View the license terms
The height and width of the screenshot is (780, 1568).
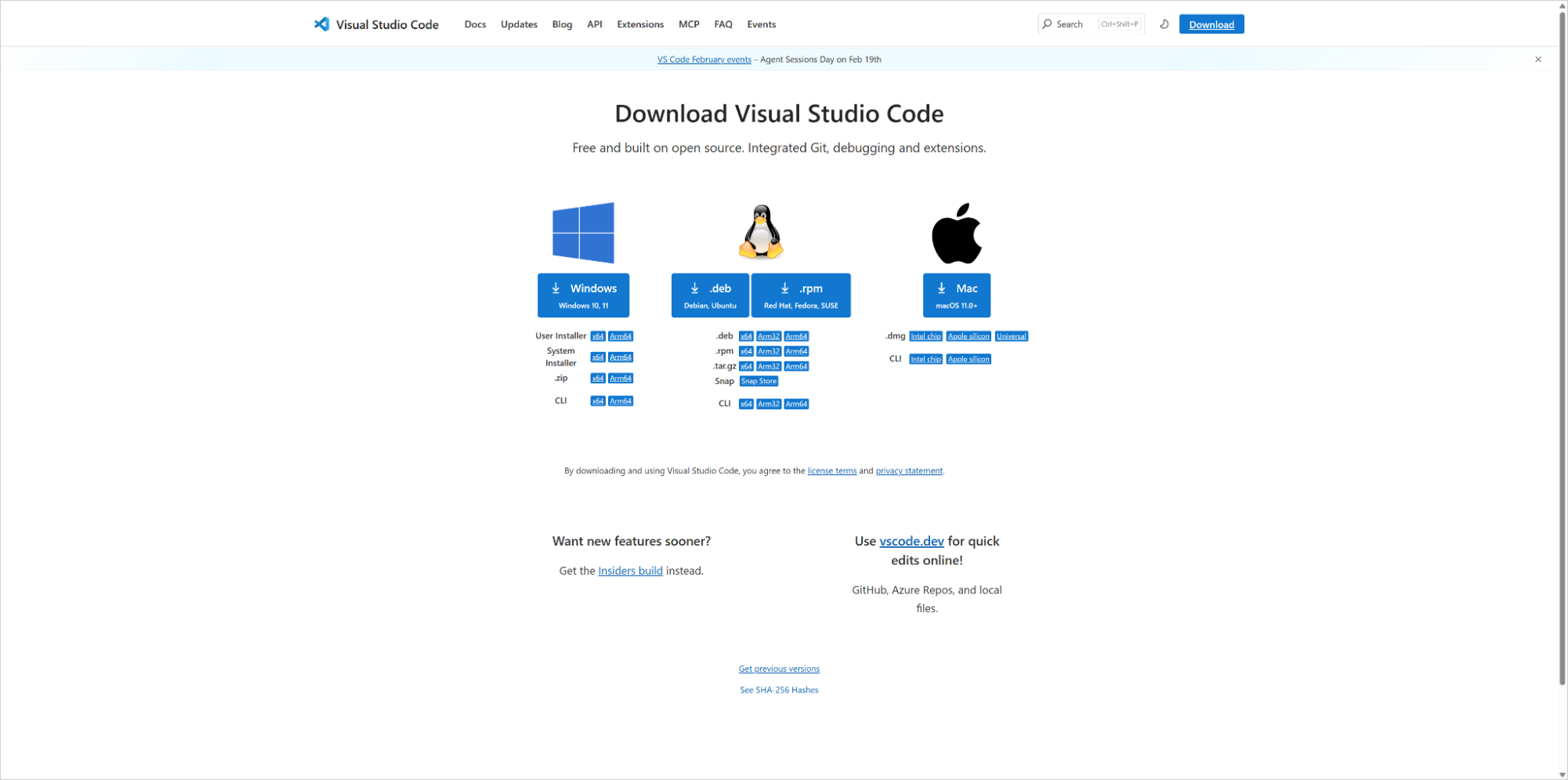832,470
